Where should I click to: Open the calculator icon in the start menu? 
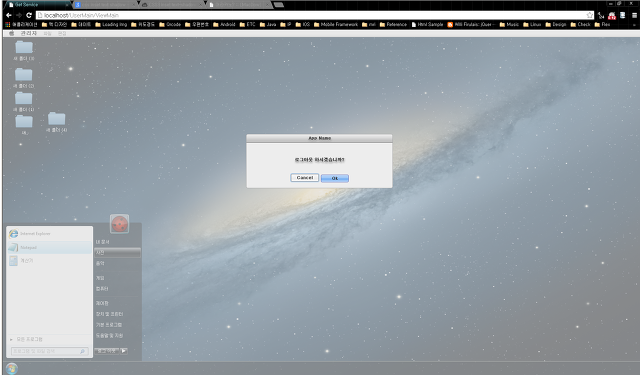point(13,260)
